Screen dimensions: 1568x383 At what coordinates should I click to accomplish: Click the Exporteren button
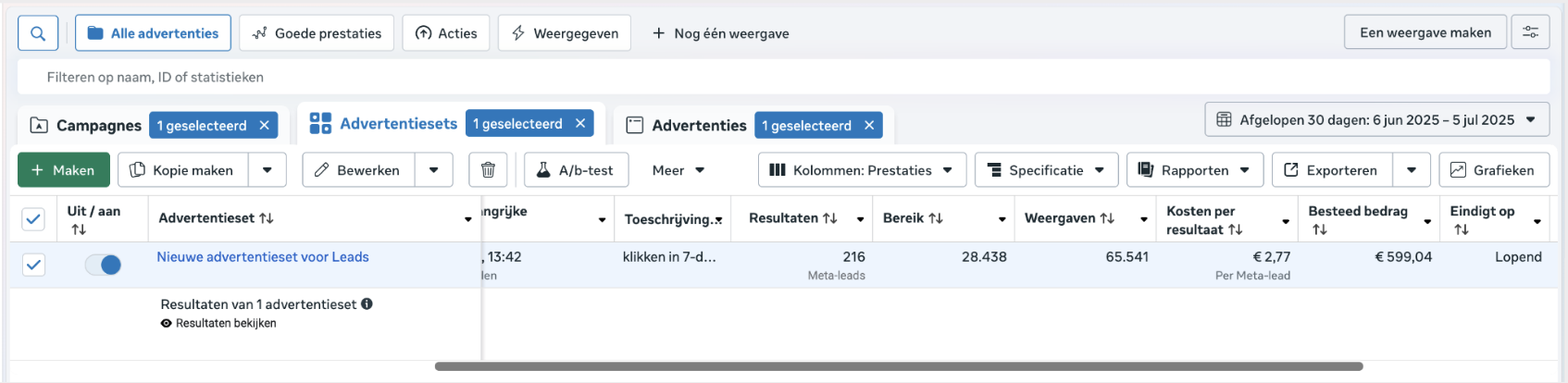[1332, 170]
